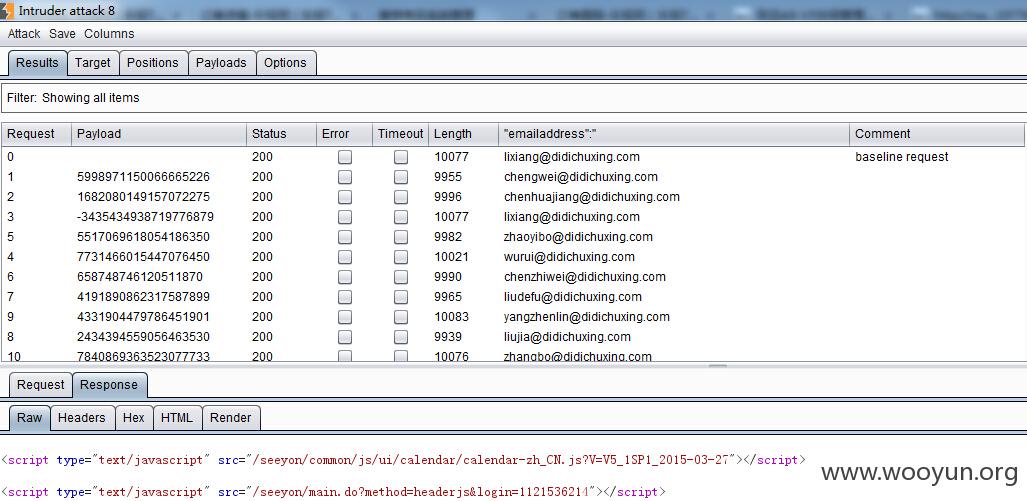Toggle Error checkbox in request 3 row
Screen dimensions: 1027x501
coord(345,217)
